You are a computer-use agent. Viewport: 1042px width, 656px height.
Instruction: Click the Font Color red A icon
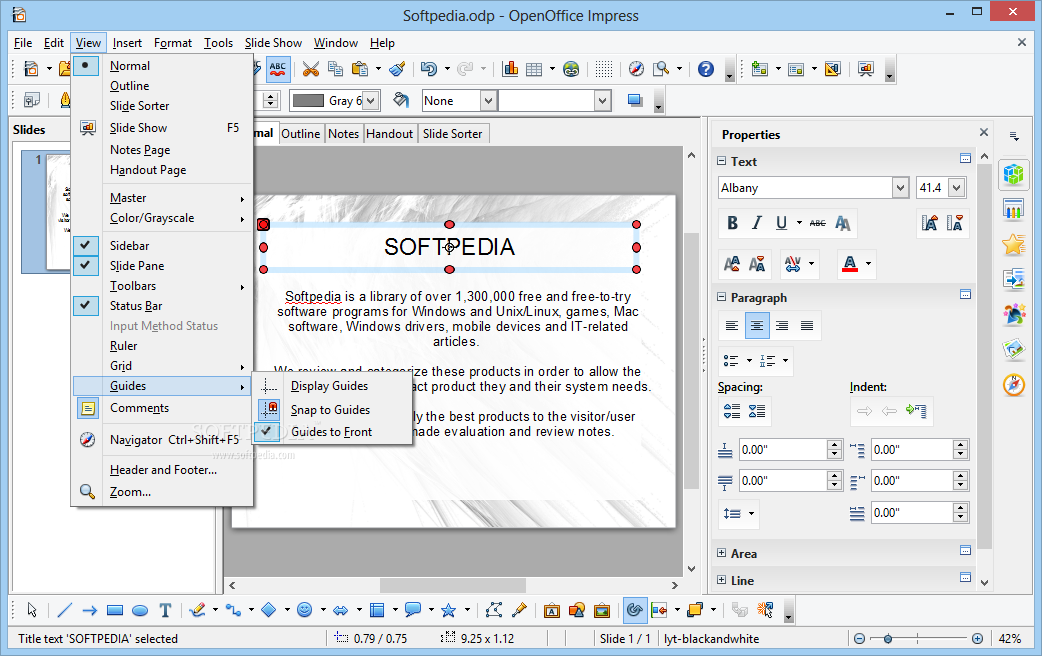[850, 265]
